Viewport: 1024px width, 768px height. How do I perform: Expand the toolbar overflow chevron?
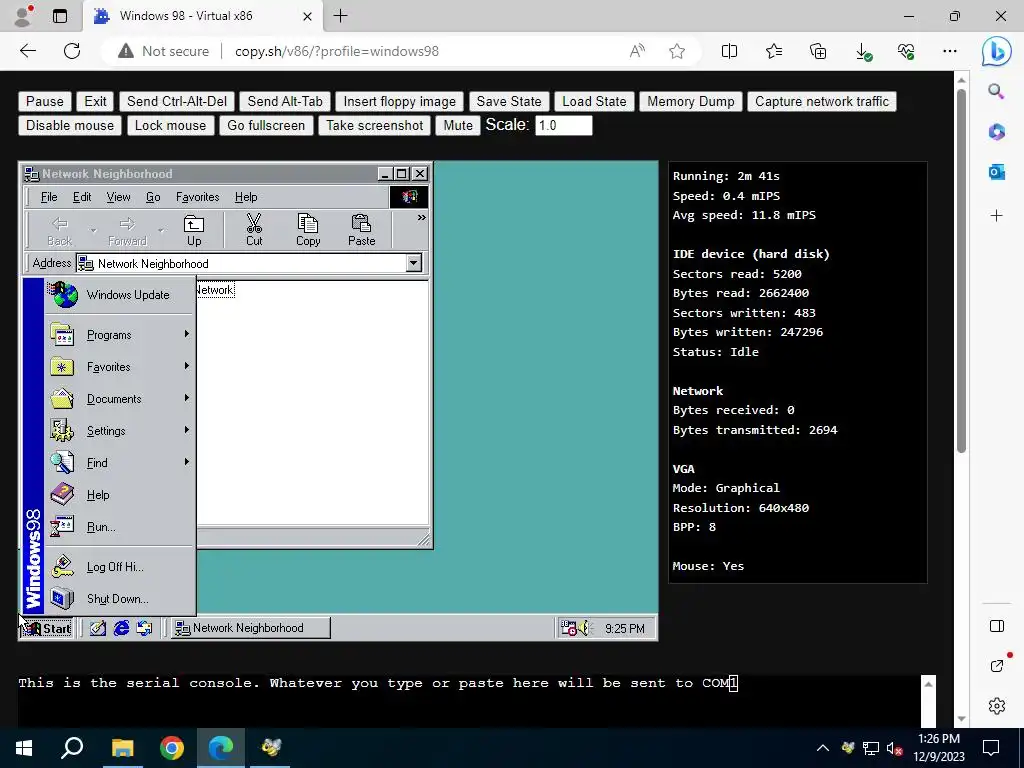point(421,217)
